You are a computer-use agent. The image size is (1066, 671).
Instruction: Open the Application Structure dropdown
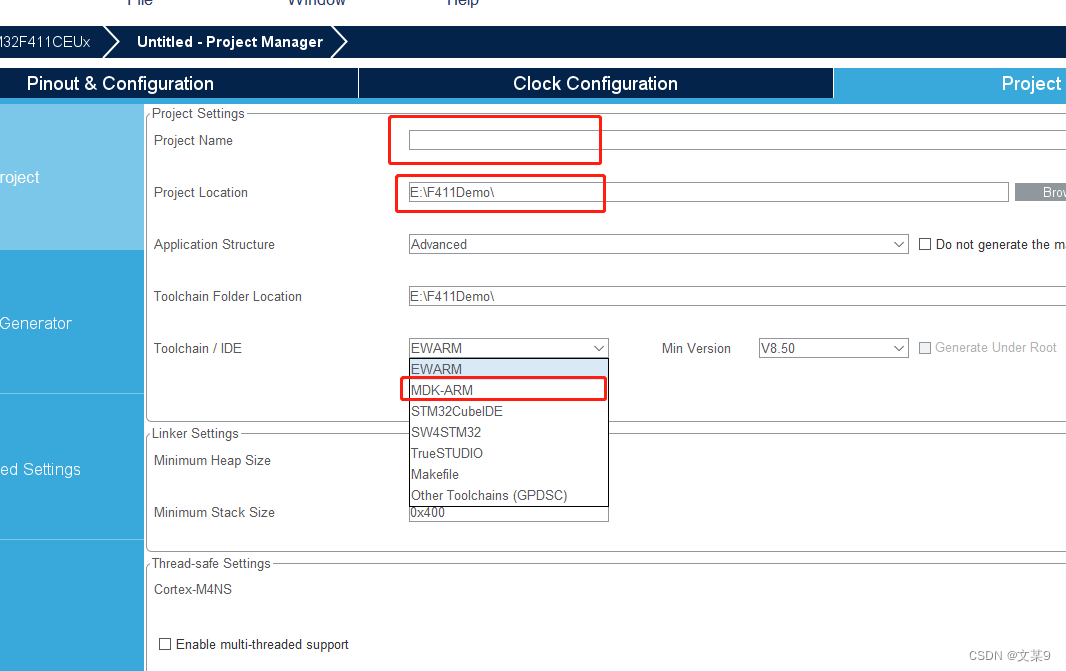[x=659, y=244]
